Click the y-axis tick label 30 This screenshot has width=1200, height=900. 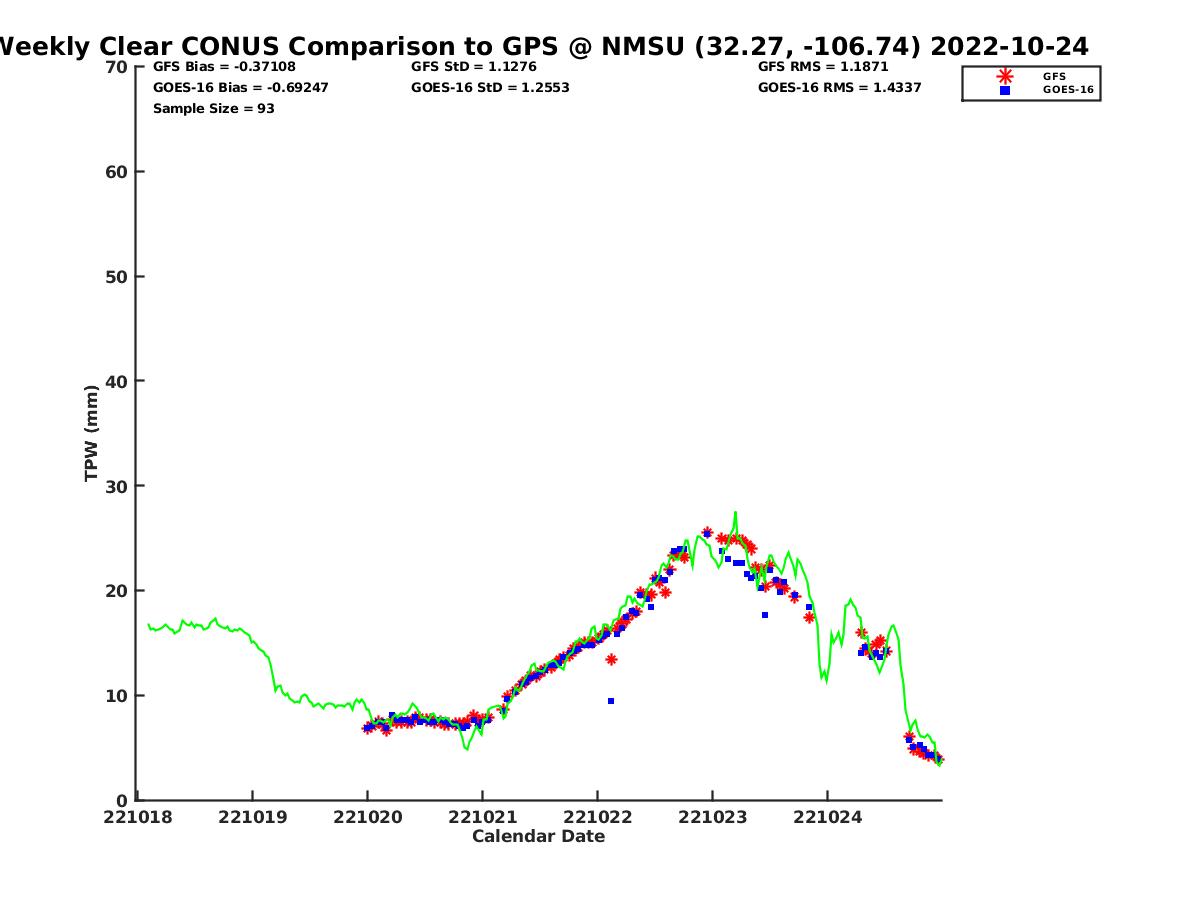point(116,486)
